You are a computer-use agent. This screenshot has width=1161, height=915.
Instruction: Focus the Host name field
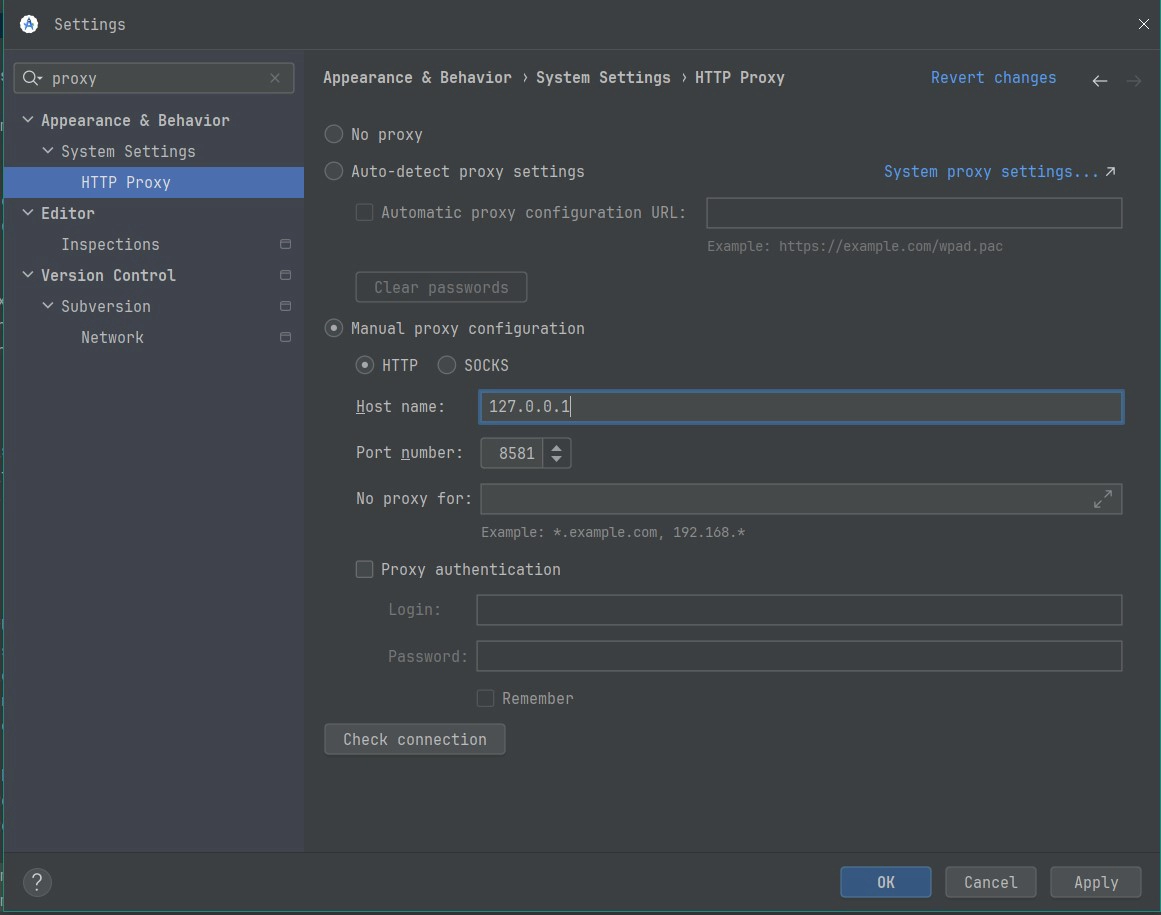pyautogui.click(x=801, y=406)
